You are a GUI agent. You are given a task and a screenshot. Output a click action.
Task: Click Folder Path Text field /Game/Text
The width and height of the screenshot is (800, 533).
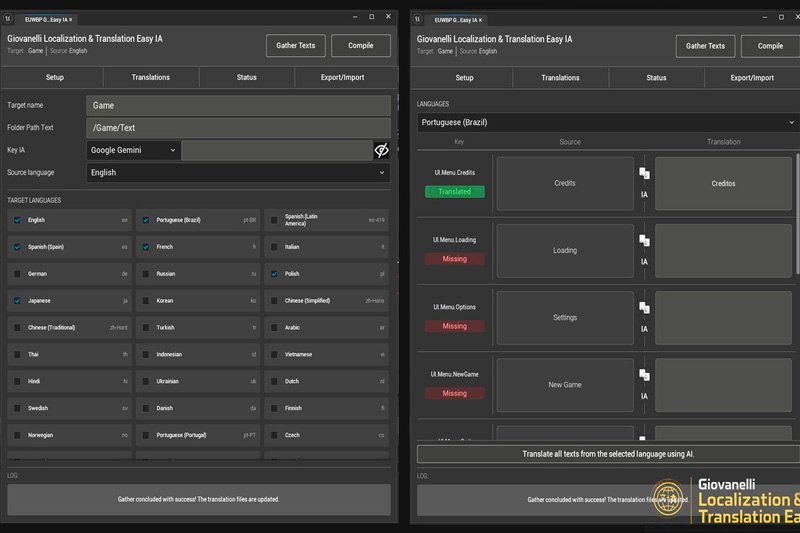click(x=238, y=128)
